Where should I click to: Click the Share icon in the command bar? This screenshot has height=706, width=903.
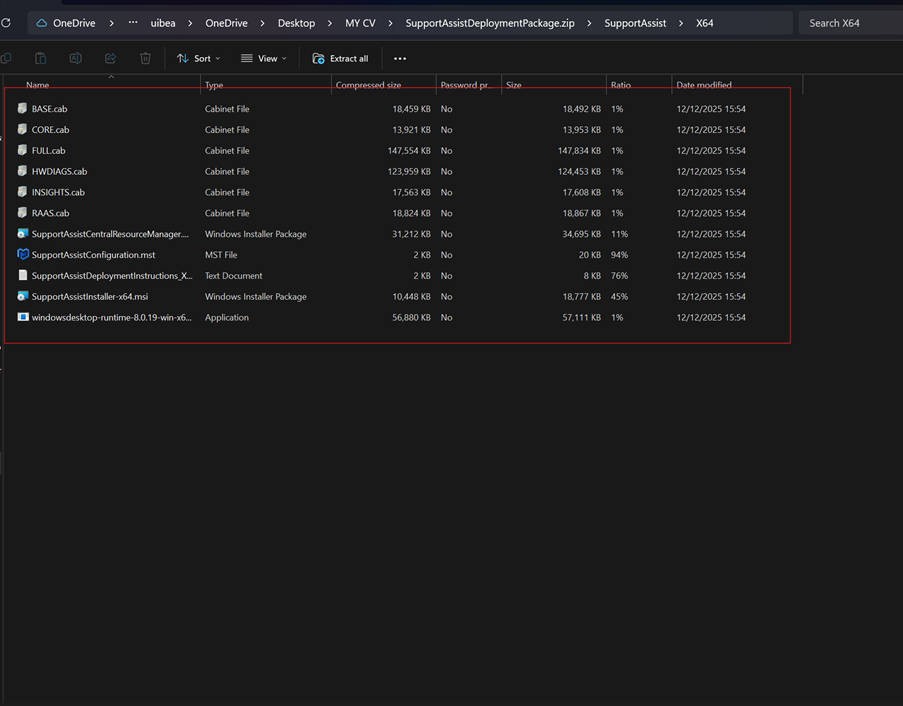(x=110, y=58)
